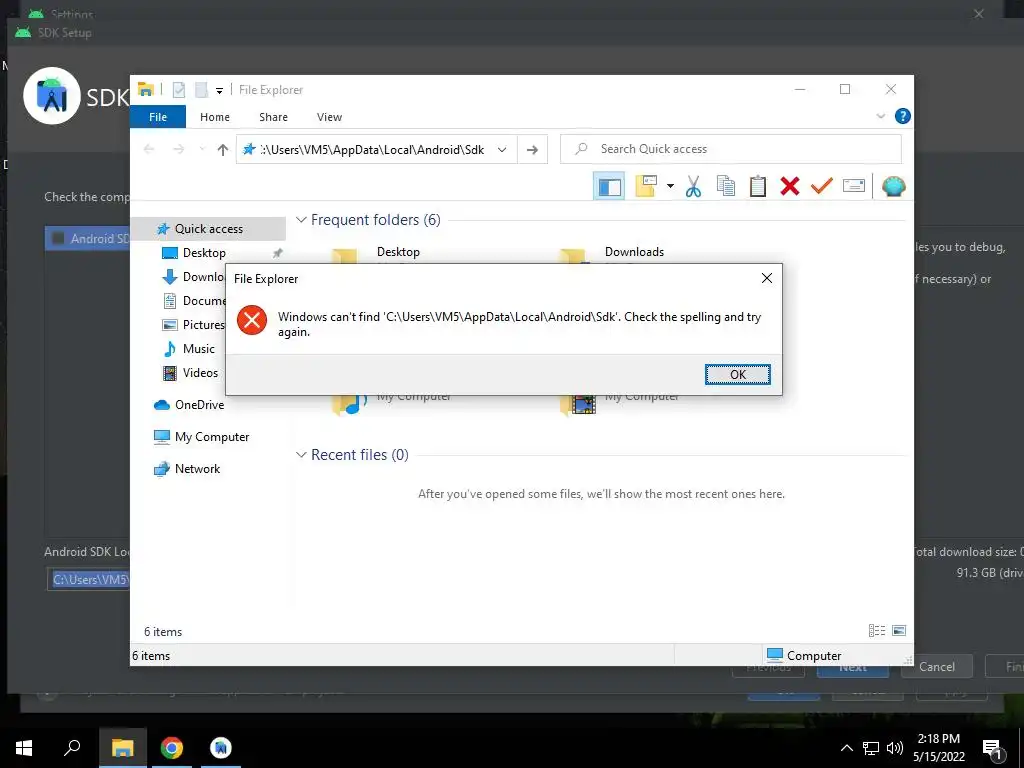Toggle Android SDK component checkbox in SDK Setup
The image size is (1024, 768).
tap(58, 238)
